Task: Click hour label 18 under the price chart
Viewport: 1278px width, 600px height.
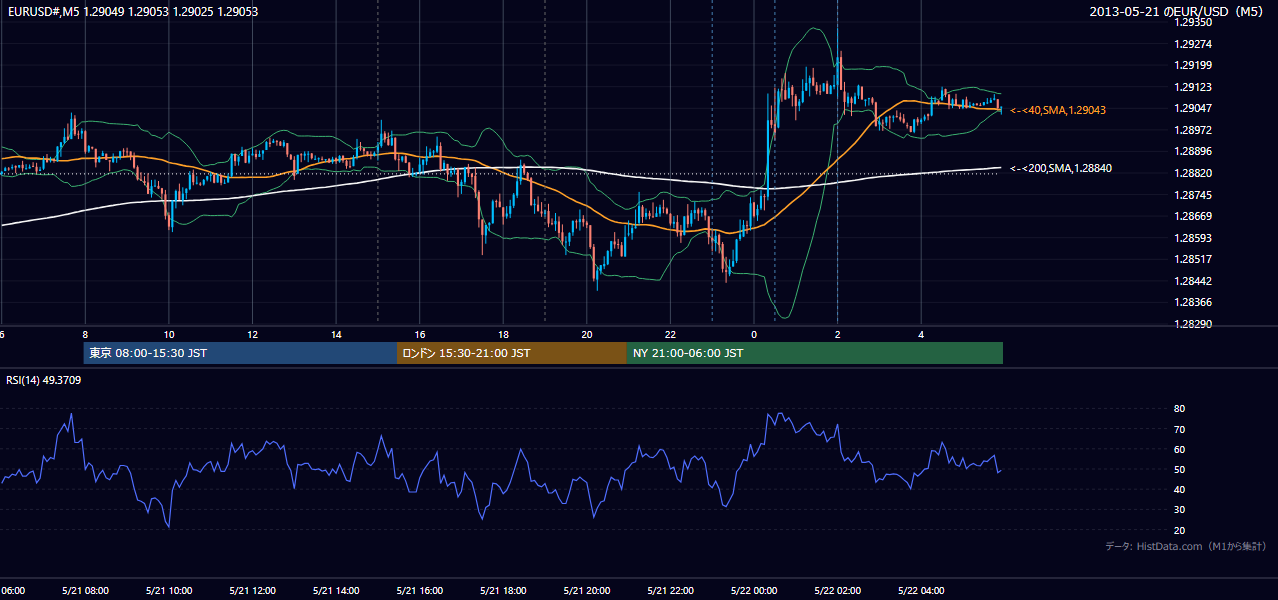Action: click(x=504, y=335)
